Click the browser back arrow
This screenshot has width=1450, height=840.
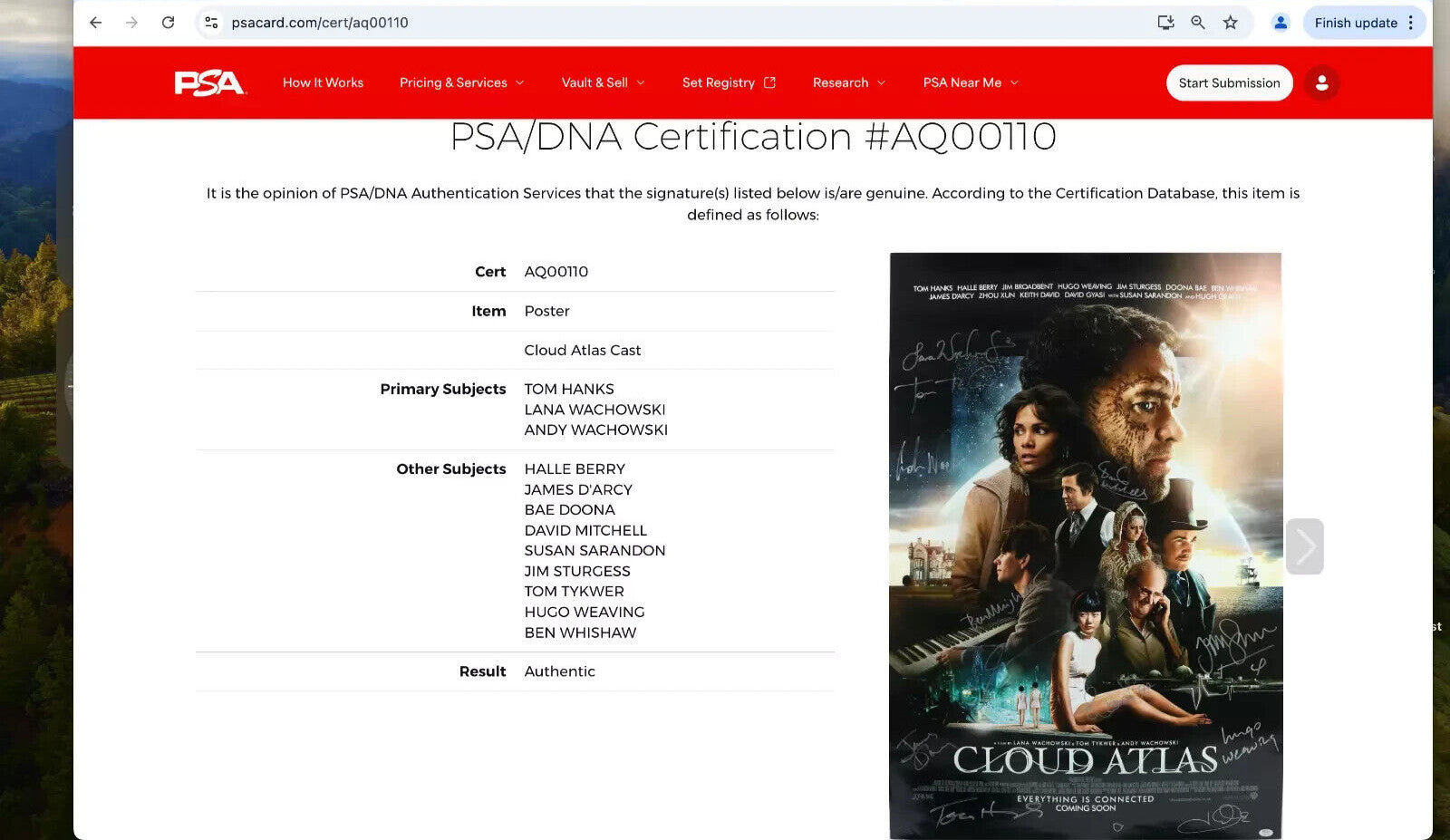[95, 23]
